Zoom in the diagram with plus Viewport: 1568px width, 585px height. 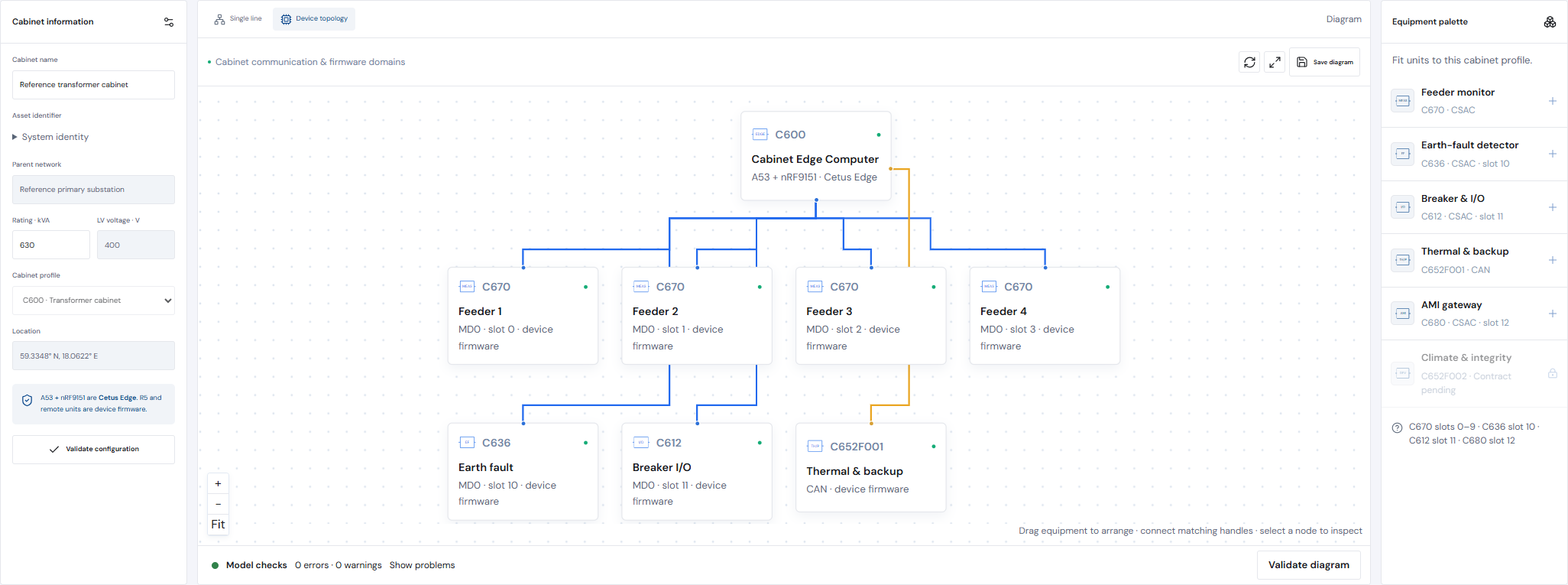[x=218, y=483]
